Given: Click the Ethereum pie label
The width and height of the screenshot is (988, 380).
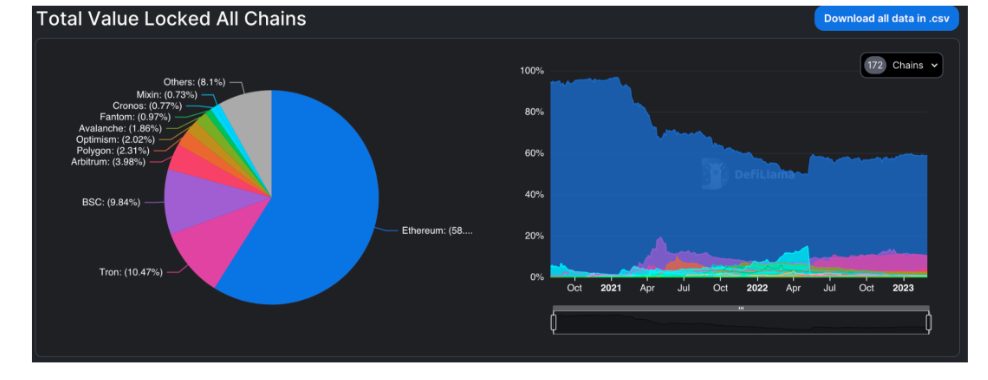Looking at the screenshot, I should [437, 231].
